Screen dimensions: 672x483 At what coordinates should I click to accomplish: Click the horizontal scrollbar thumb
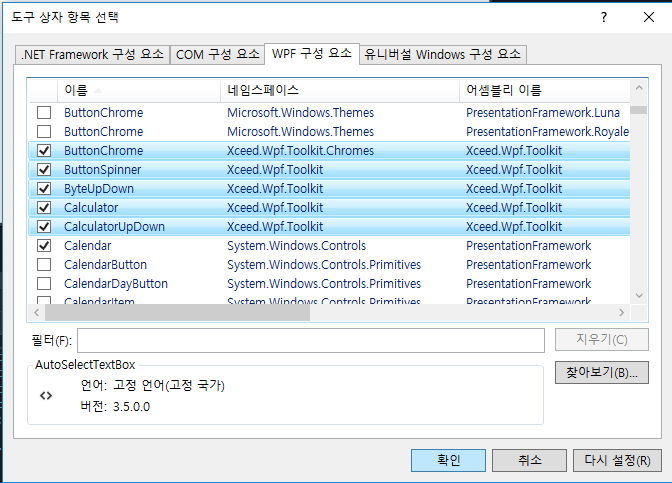[x=177, y=312]
